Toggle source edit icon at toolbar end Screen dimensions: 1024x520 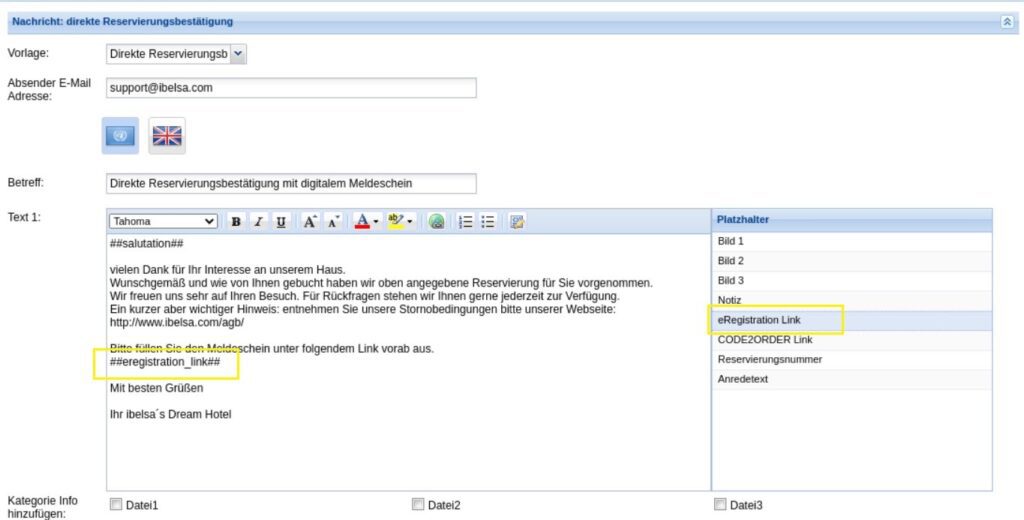(517, 222)
